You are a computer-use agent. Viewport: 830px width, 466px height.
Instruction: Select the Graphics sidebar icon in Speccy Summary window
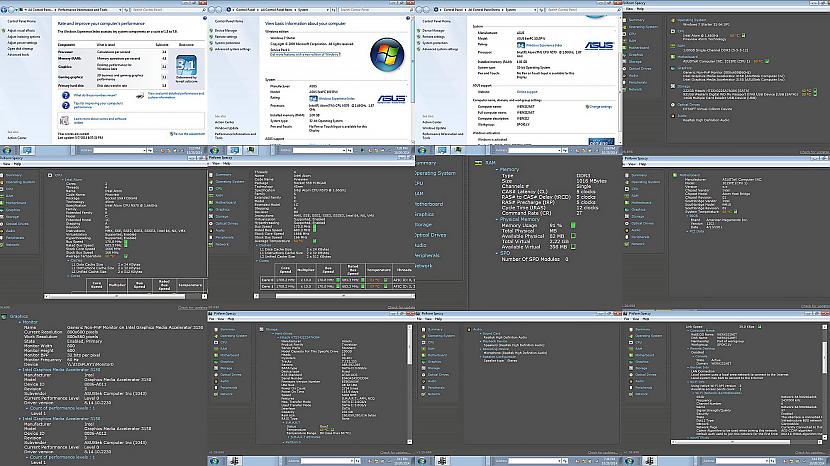(625, 55)
